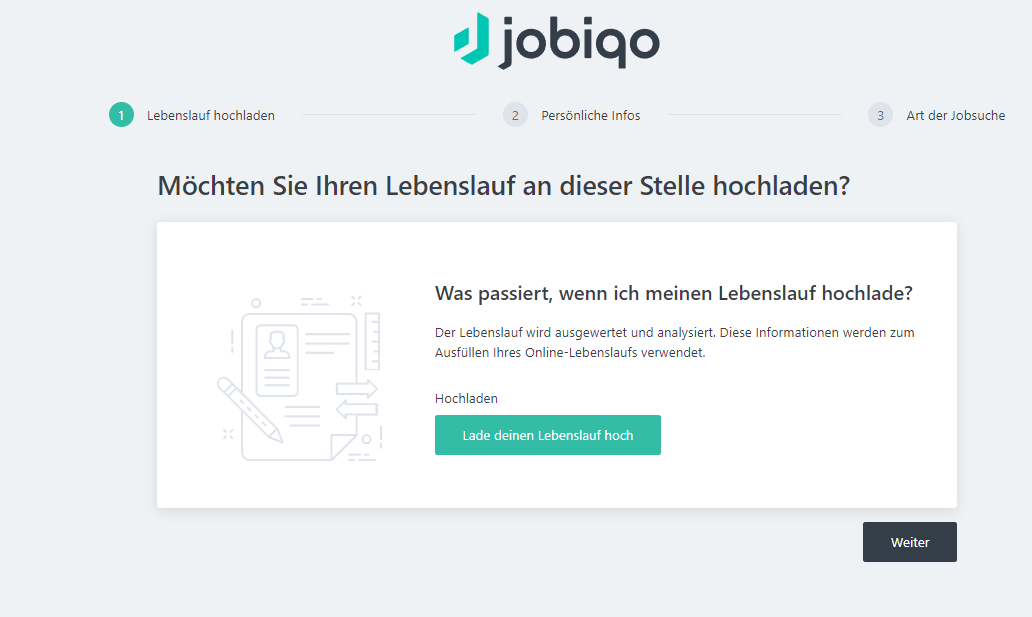Click the pencil in the résumé illustration

[x=249, y=409]
